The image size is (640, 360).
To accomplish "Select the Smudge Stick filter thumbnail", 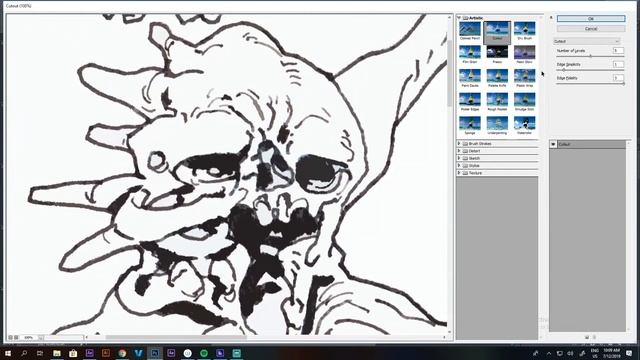I will tap(524, 100).
